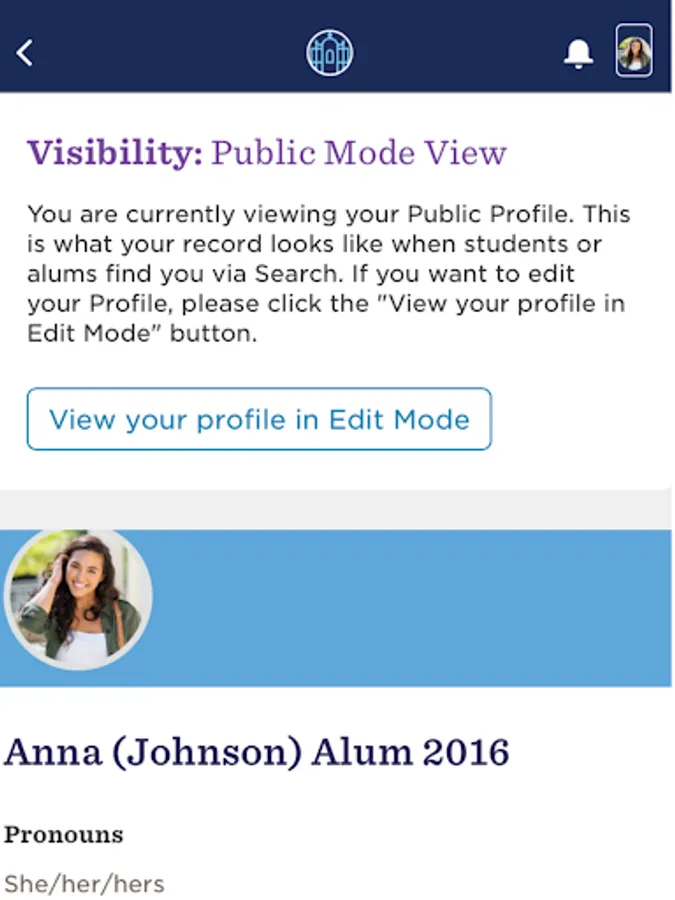Viewport: 675px width, 900px height.
Task: Click the Pronouns field label
Action: click(64, 835)
